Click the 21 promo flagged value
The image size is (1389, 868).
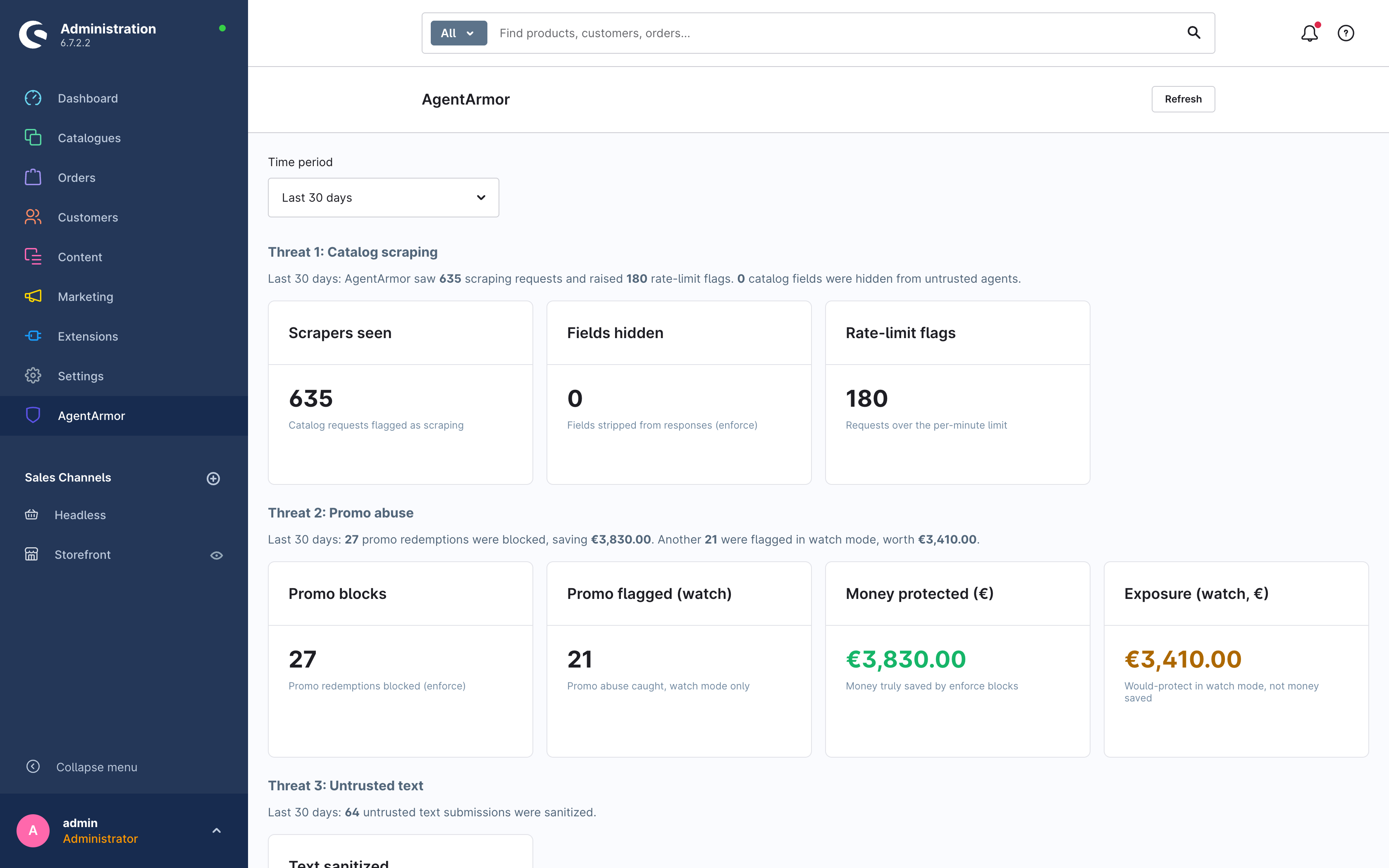point(580,659)
